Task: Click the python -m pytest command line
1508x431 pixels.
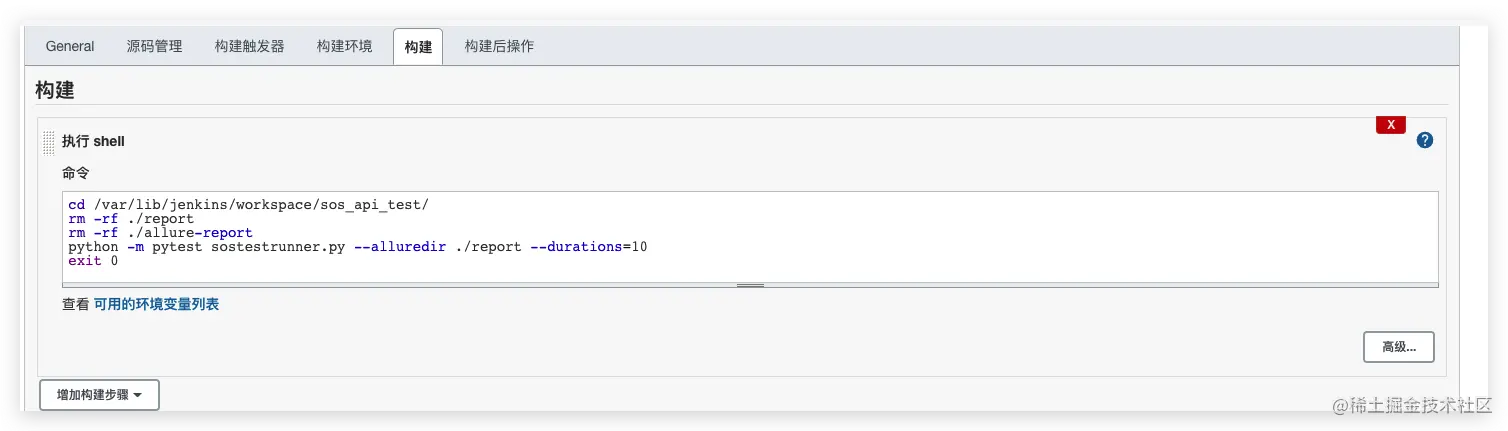Action: click(x=358, y=247)
